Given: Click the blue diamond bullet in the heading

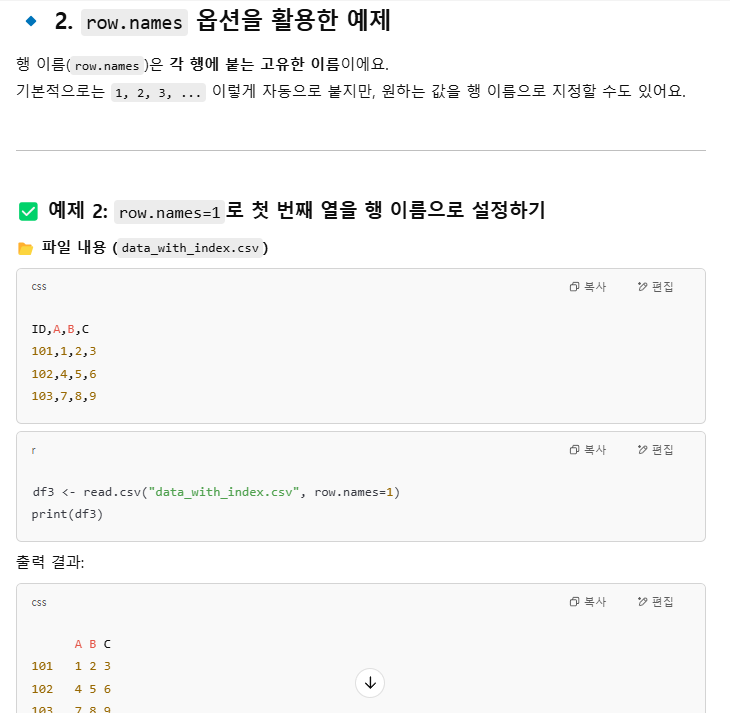Looking at the screenshot, I should tap(31, 21).
